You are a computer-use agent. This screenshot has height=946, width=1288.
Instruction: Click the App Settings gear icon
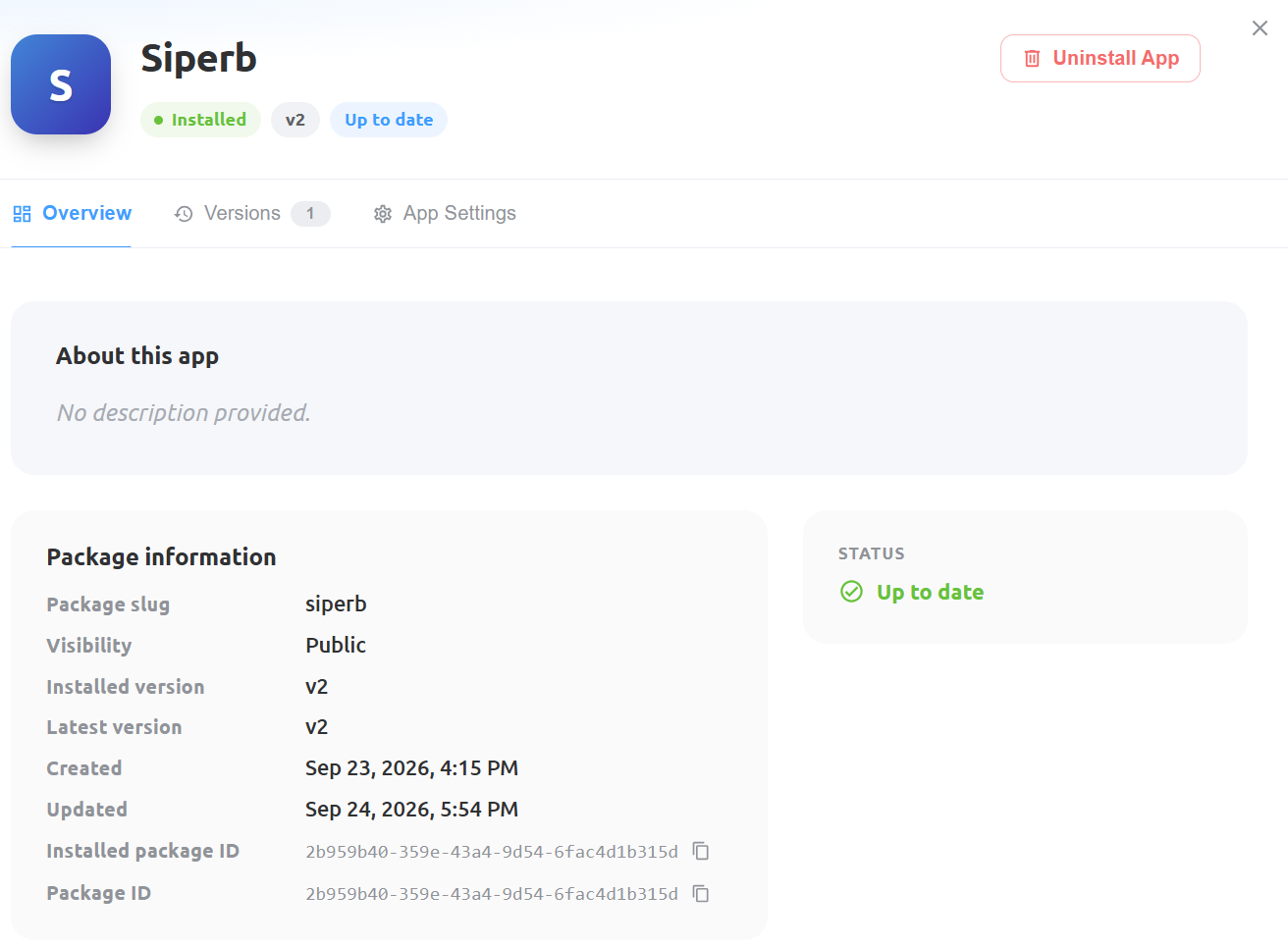(x=383, y=214)
